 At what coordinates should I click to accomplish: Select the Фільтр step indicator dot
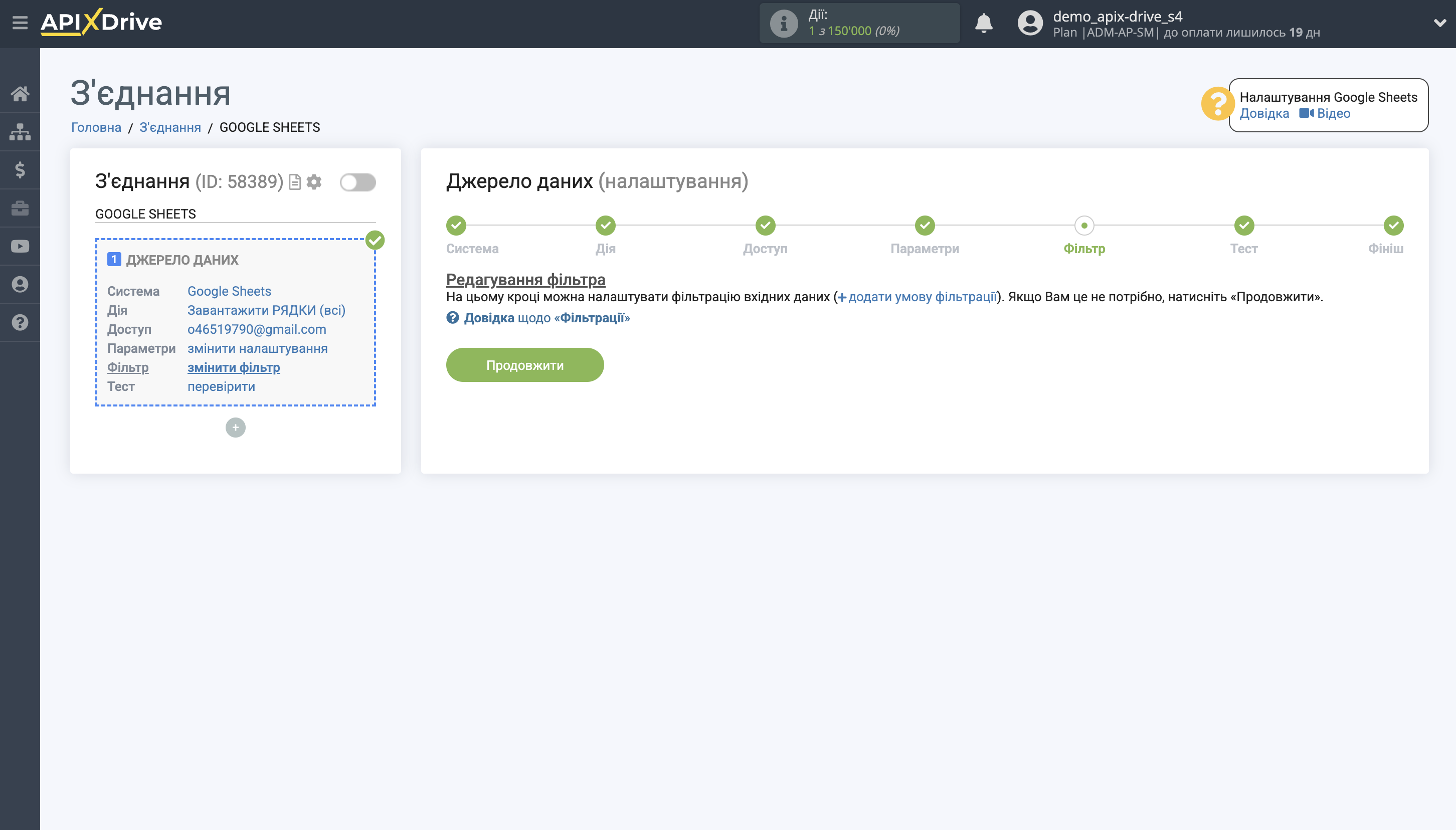tap(1084, 226)
